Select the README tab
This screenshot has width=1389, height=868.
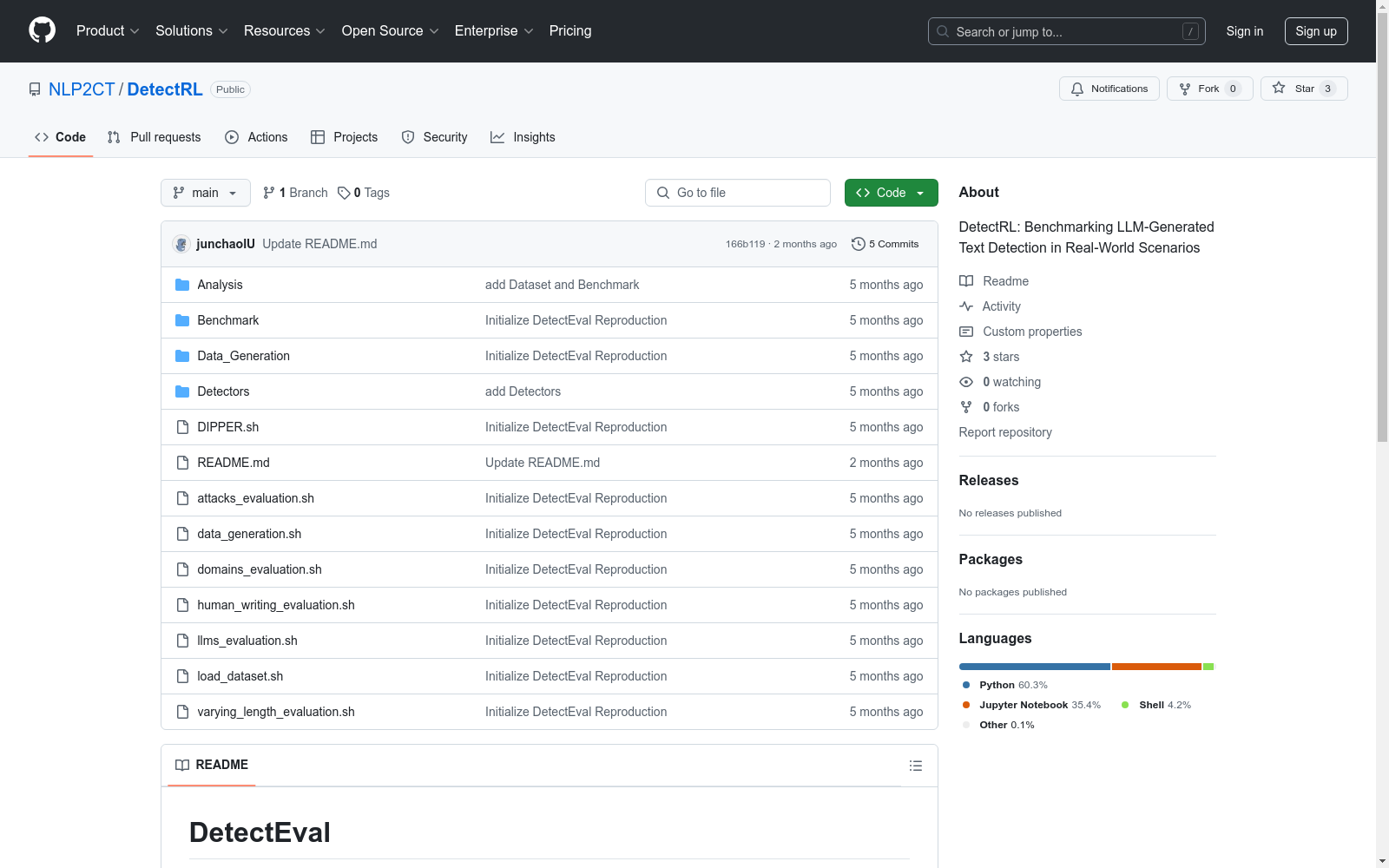(212, 765)
